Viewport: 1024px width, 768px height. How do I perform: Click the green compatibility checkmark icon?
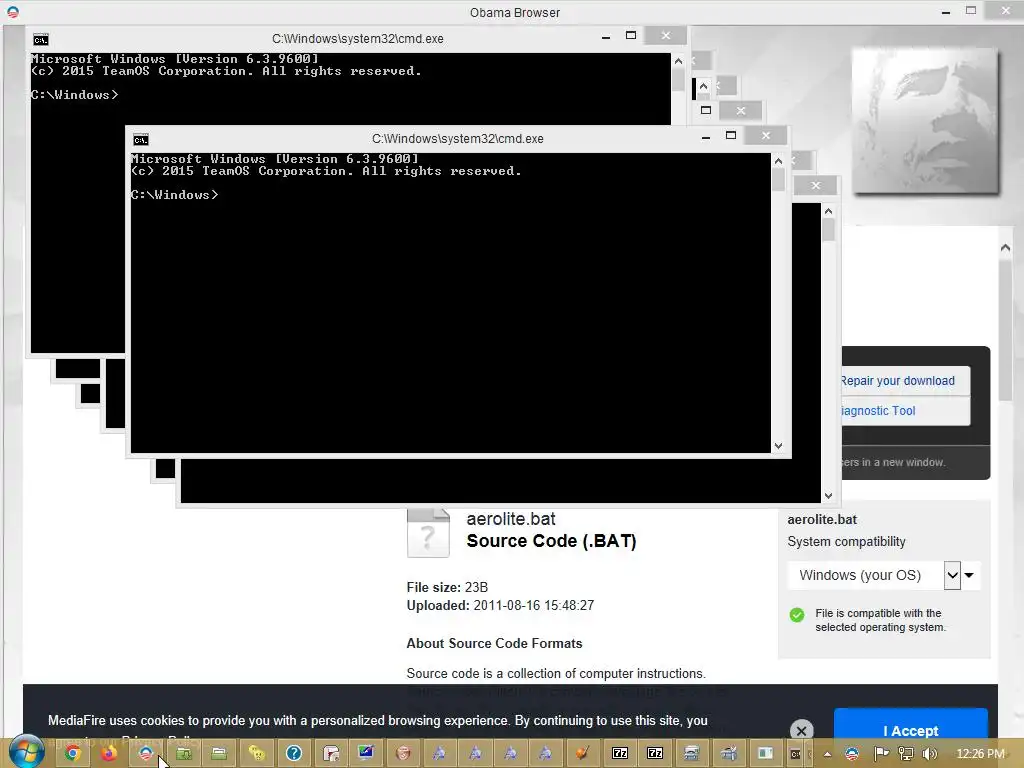[797, 615]
